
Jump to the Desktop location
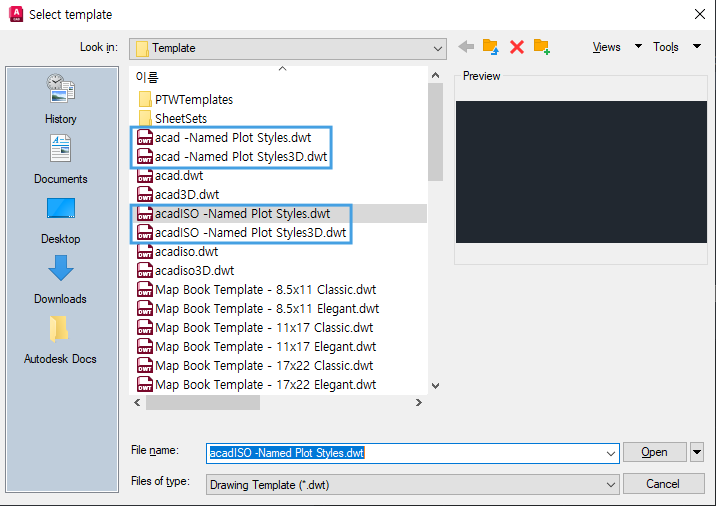coord(61,221)
